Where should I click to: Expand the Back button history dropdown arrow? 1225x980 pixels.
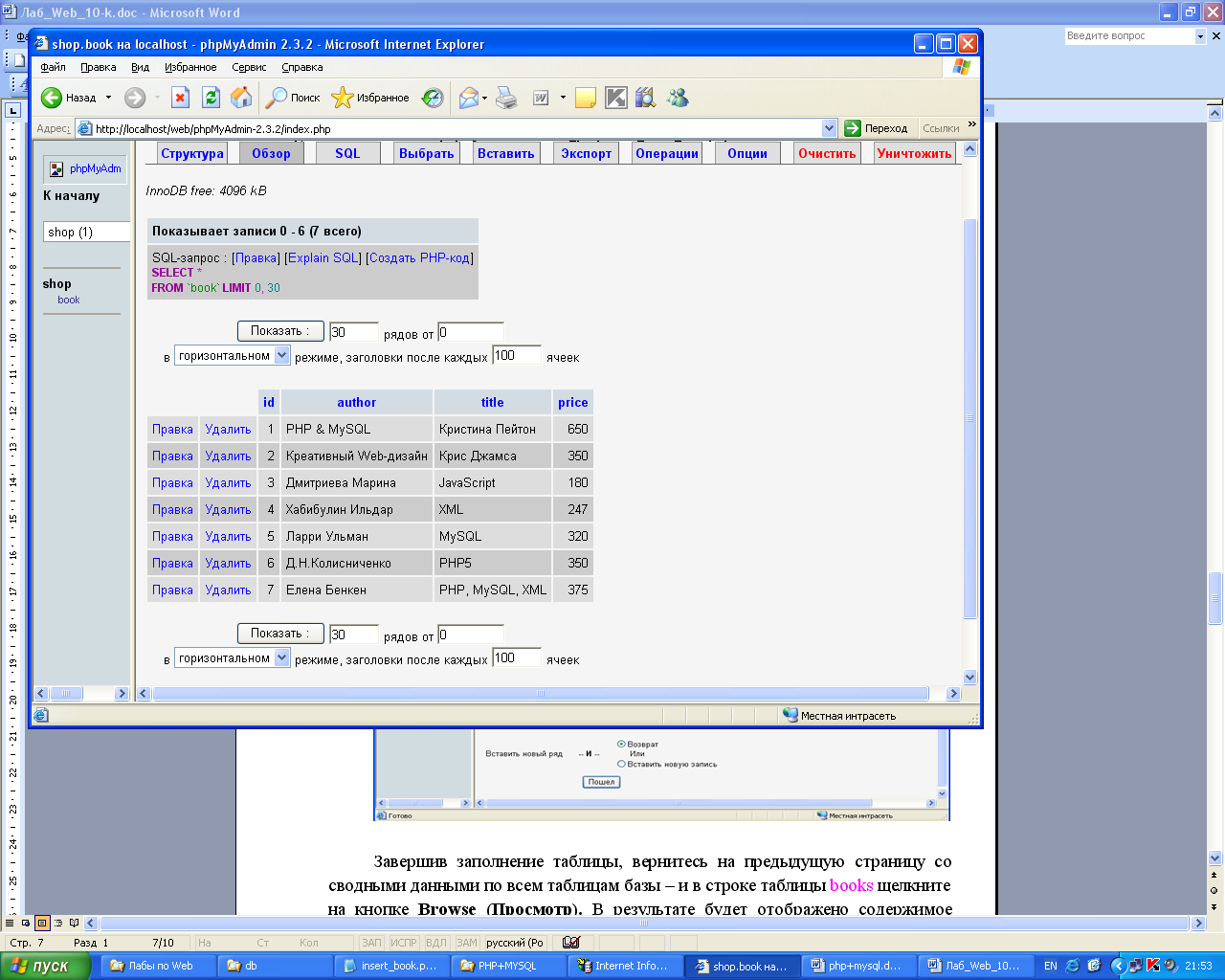point(108,98)
